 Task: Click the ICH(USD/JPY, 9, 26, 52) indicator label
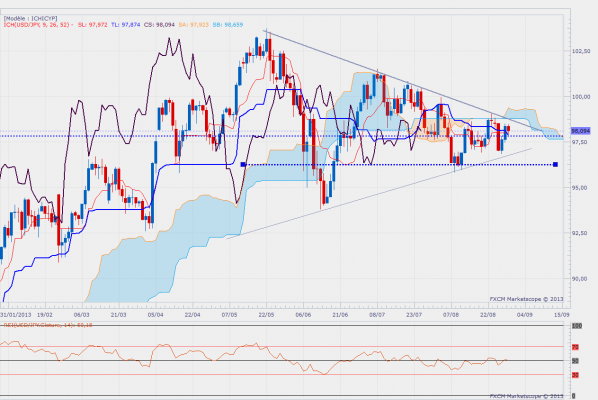coord(37,25)
